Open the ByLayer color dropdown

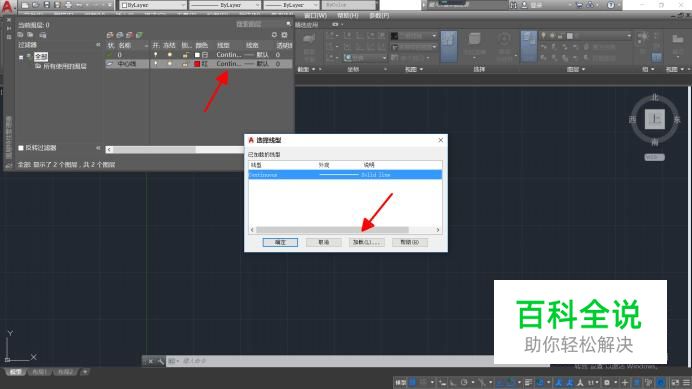click(x=153, y=5)
